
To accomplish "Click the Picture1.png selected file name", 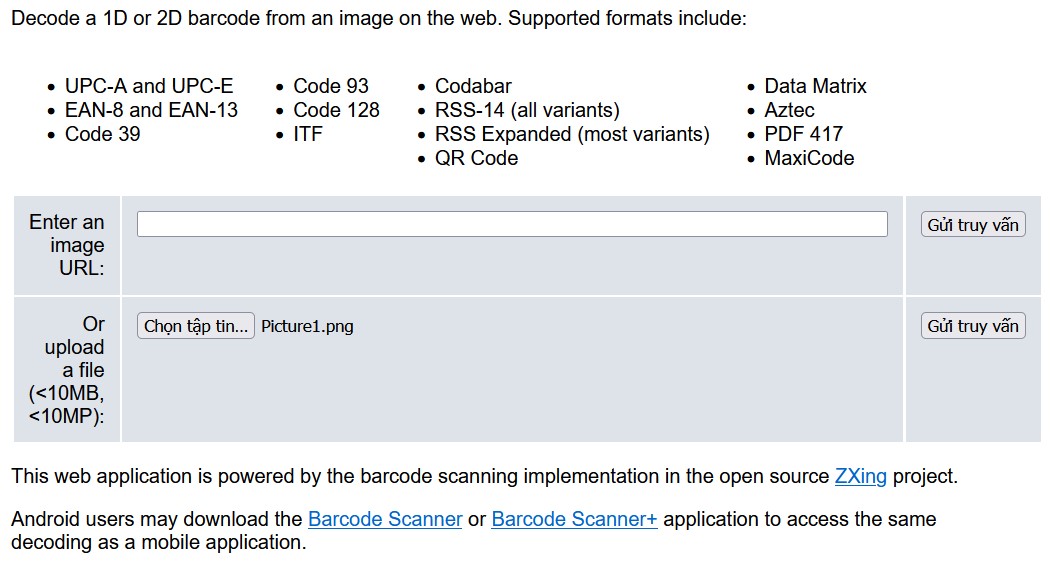I will click(x=307, y=326).
